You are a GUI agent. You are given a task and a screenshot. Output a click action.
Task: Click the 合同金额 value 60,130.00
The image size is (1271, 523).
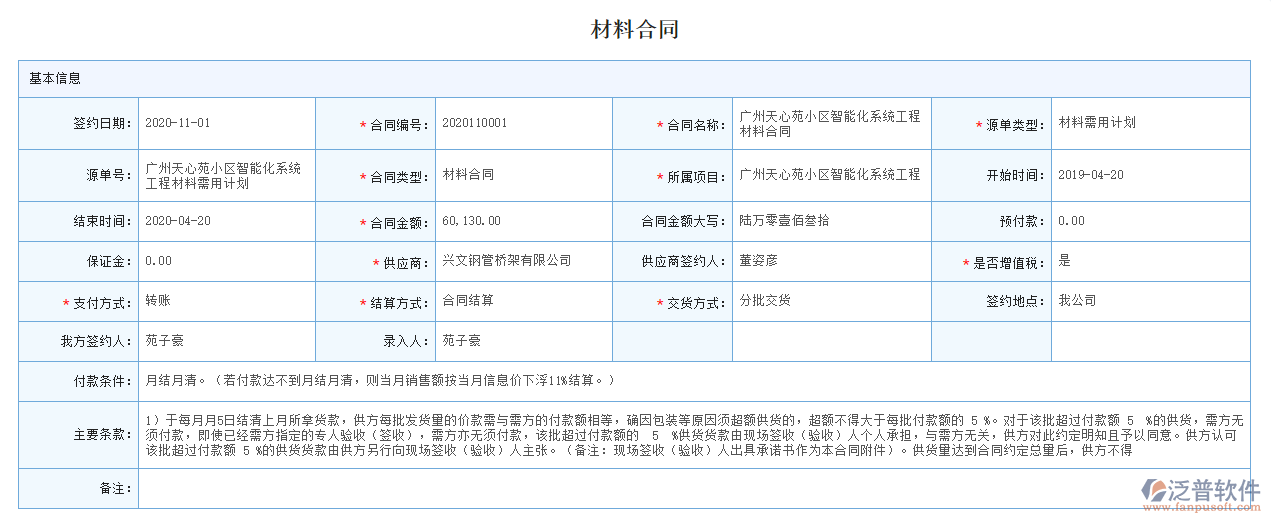click(x=471, y=221)
